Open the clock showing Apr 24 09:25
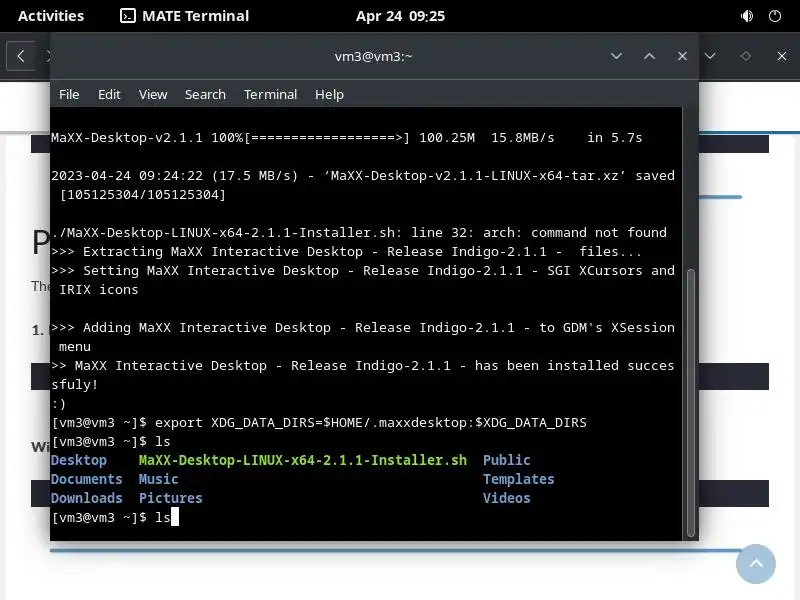 pos(400,16)
